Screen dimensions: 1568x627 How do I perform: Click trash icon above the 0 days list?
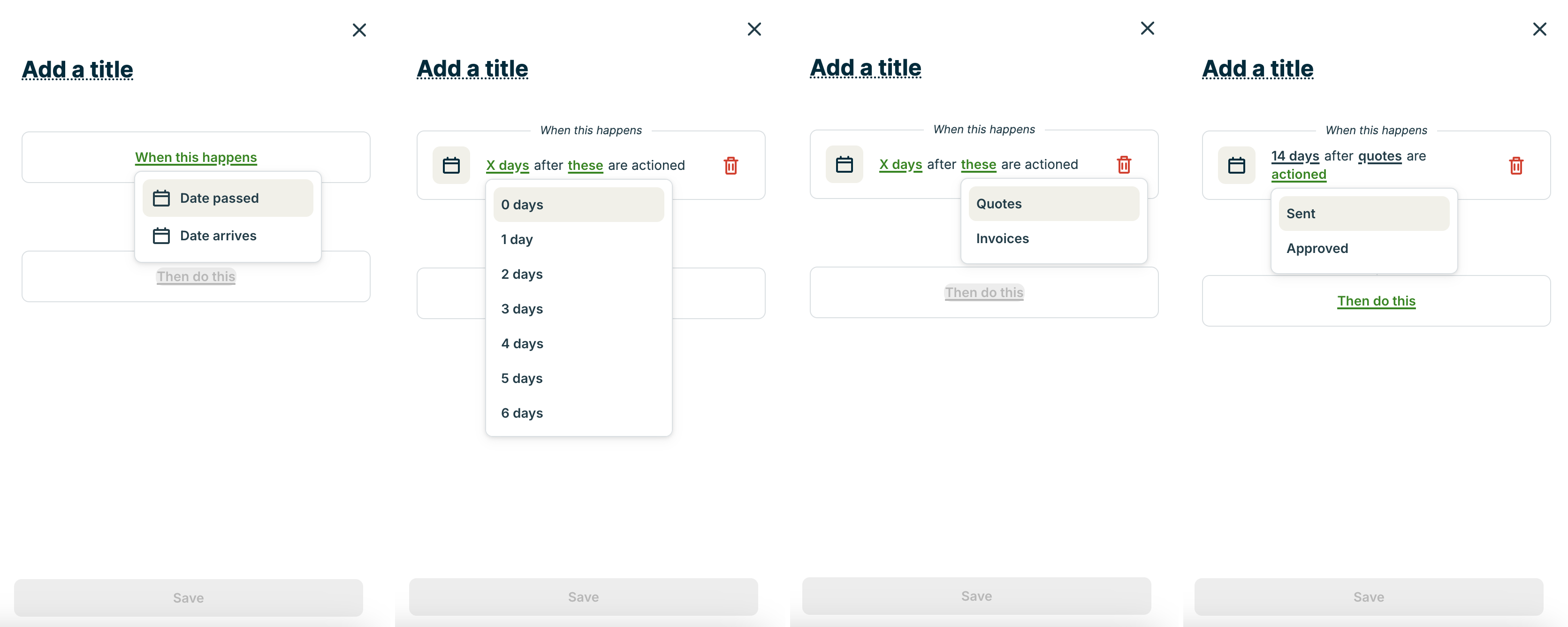pyautogui.click(x=731, y=166)
